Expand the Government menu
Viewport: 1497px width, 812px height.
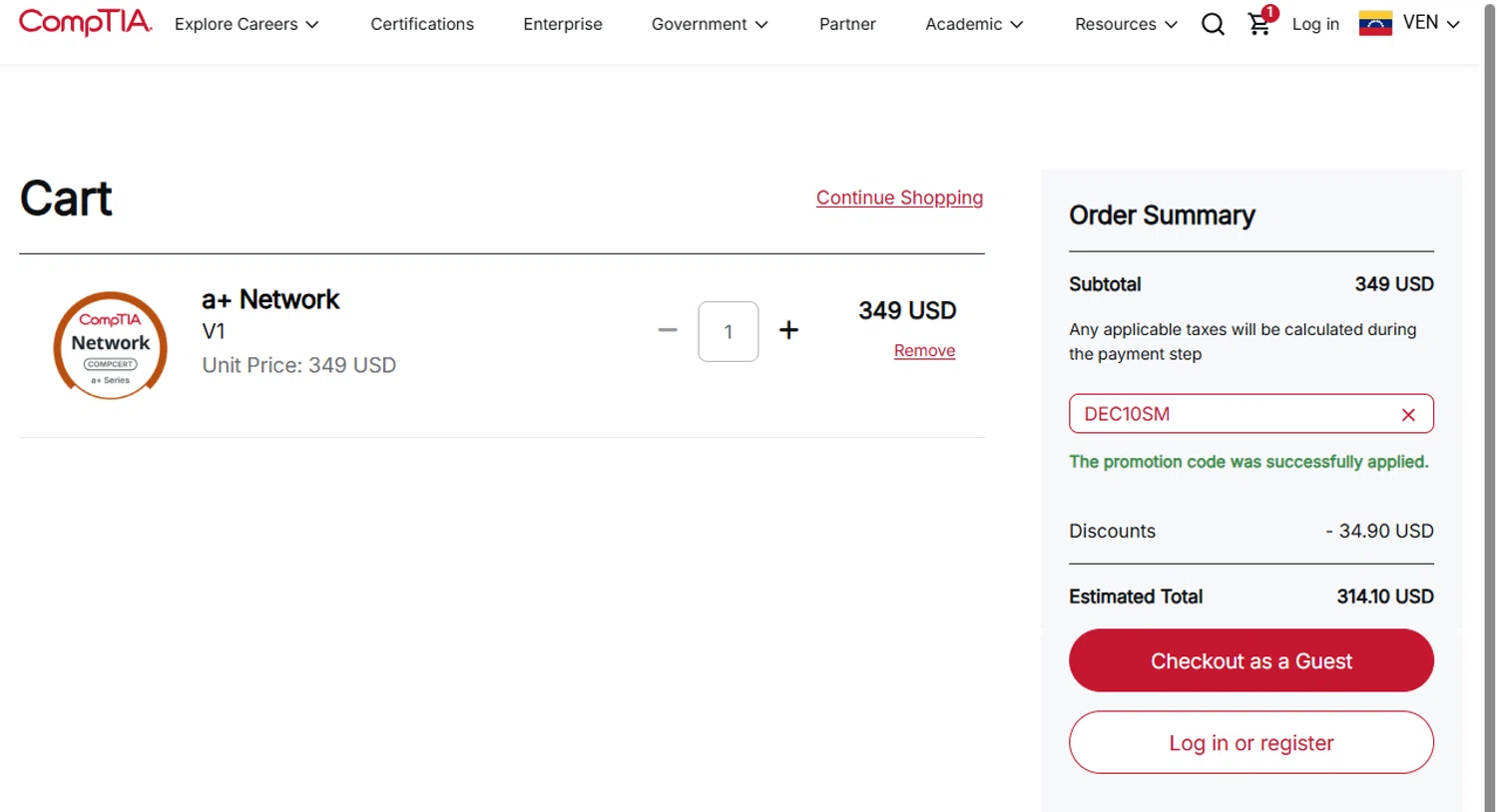[710, 24]
